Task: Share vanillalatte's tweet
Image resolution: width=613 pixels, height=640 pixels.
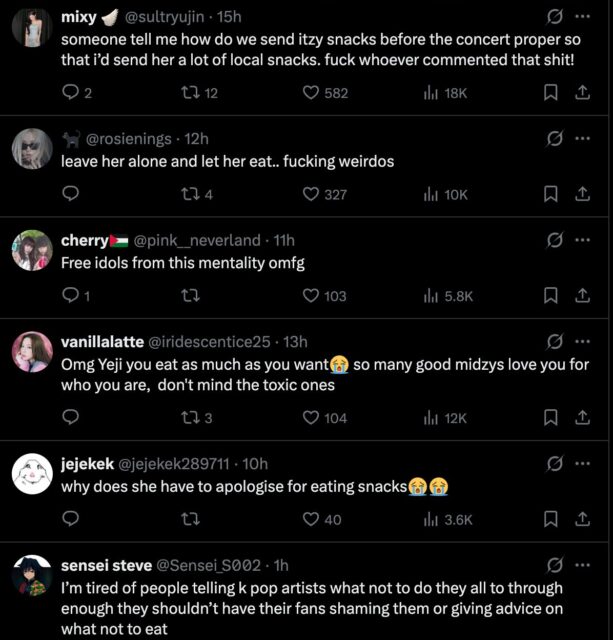Action: point(583,417)
